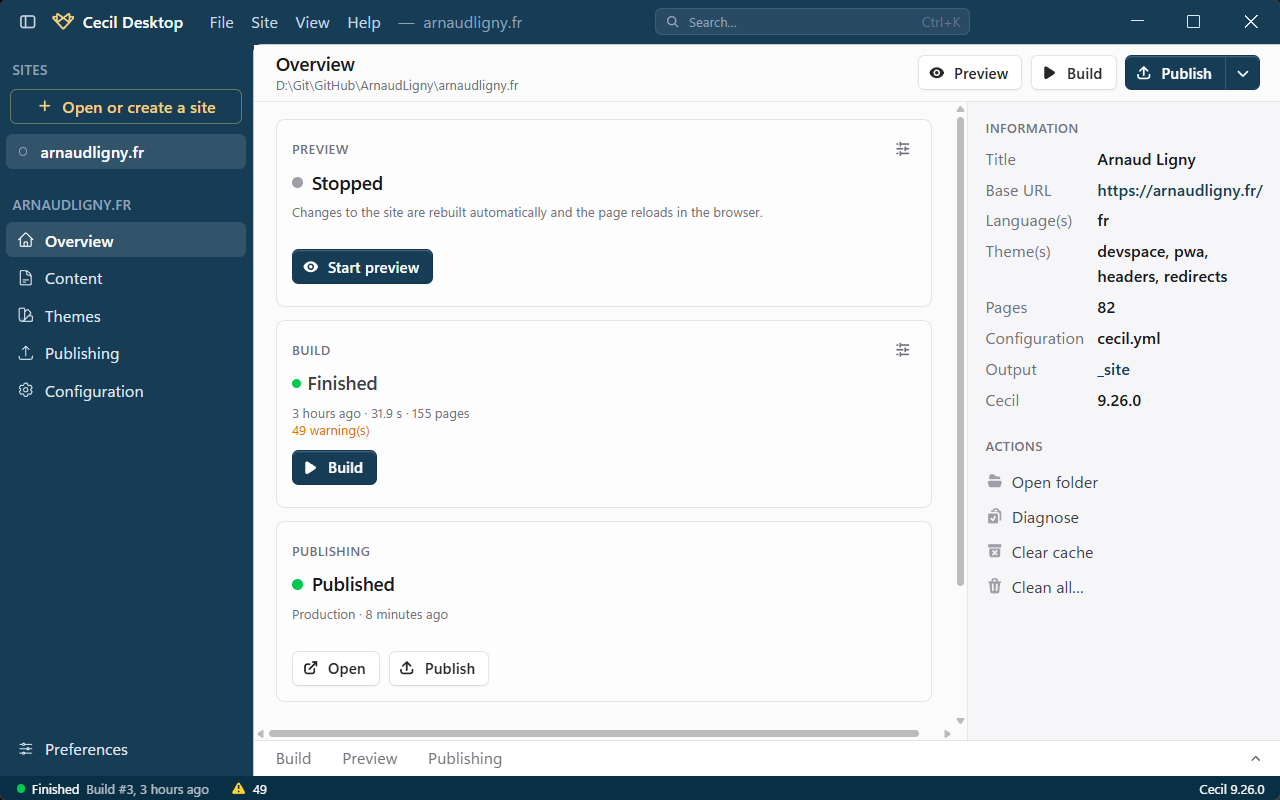Switch to Preview tab in bottom panel

pos(370,758)
